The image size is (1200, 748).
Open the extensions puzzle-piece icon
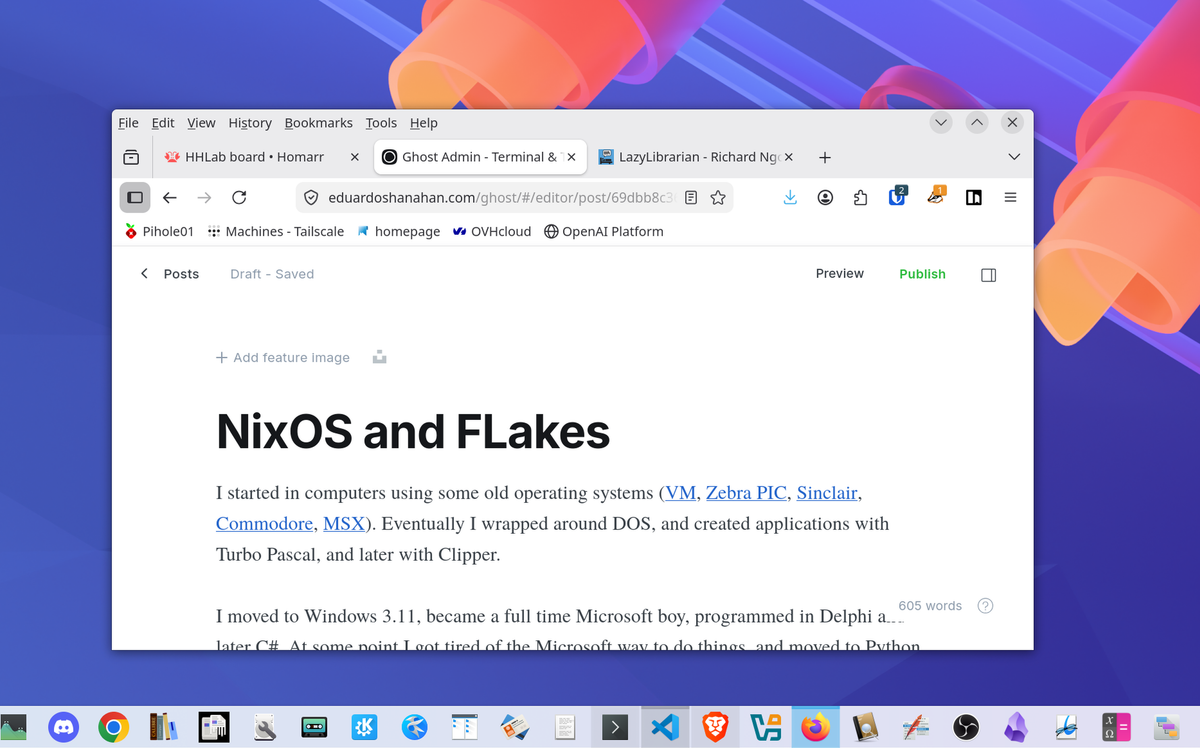(x=860, y=197)
